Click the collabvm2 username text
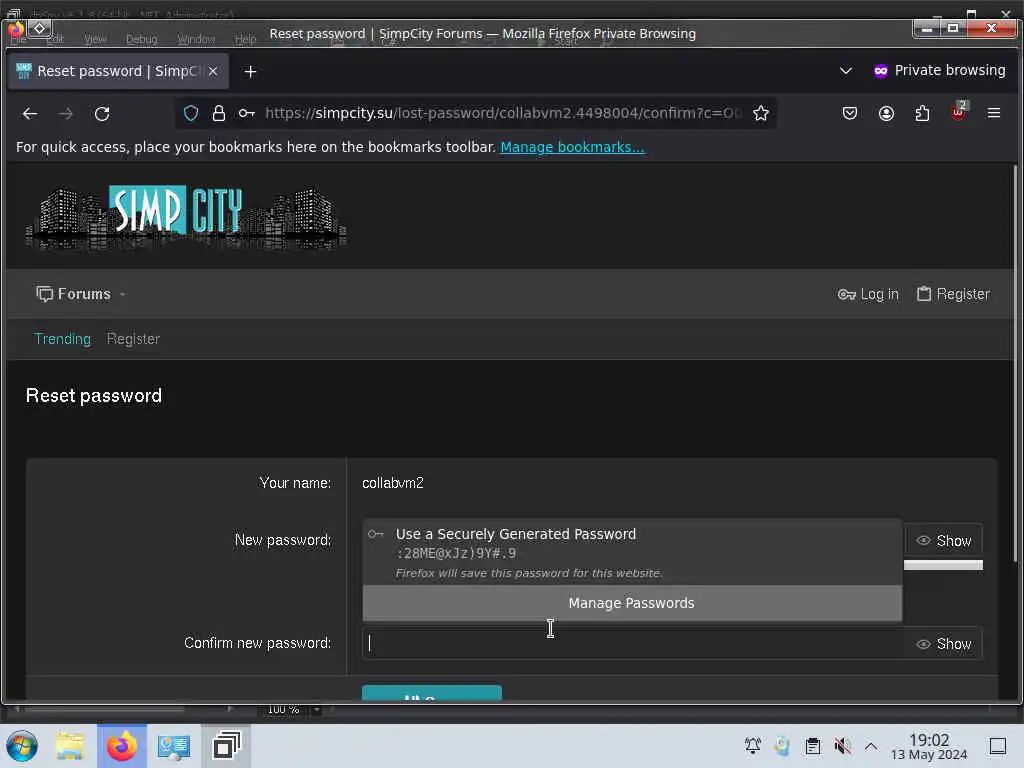 pos(392,483)
